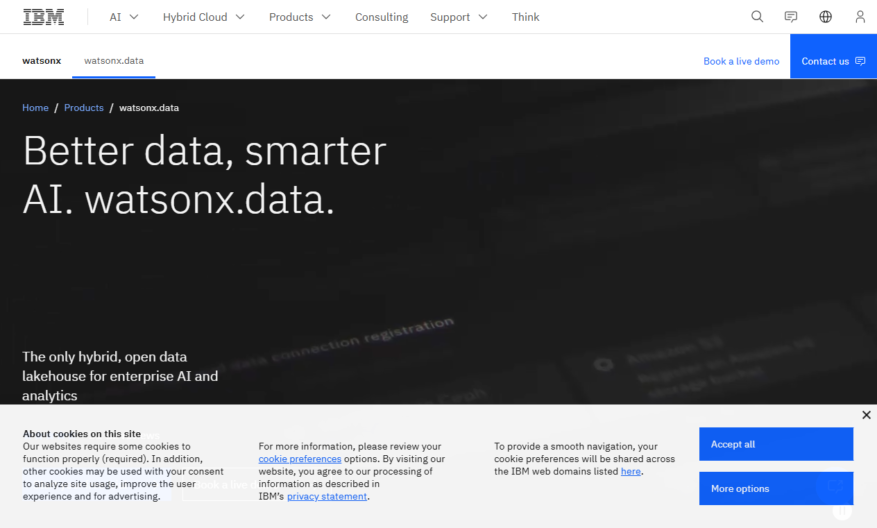877x528 pixels.
Task: Open the Consulting menu item
Action: 381,17
